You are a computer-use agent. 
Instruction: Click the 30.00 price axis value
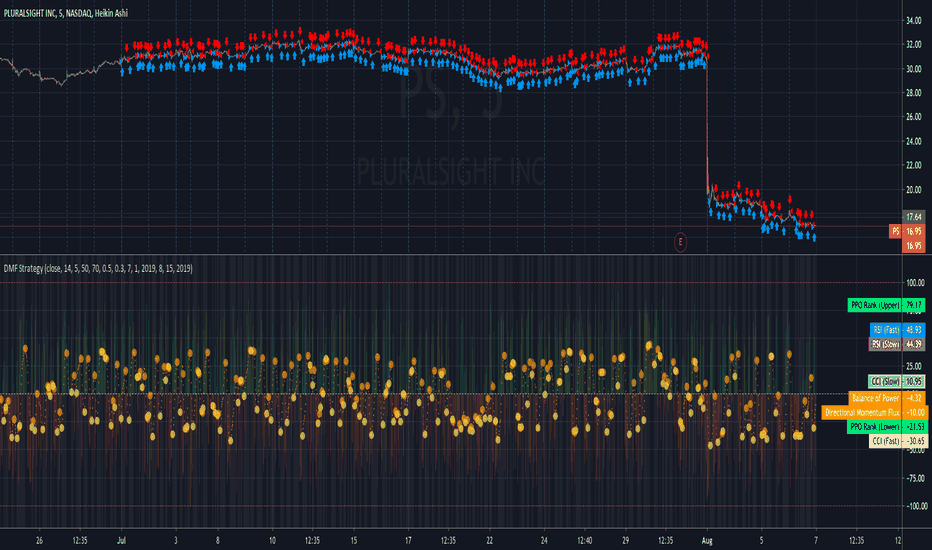tap(914, 69)
